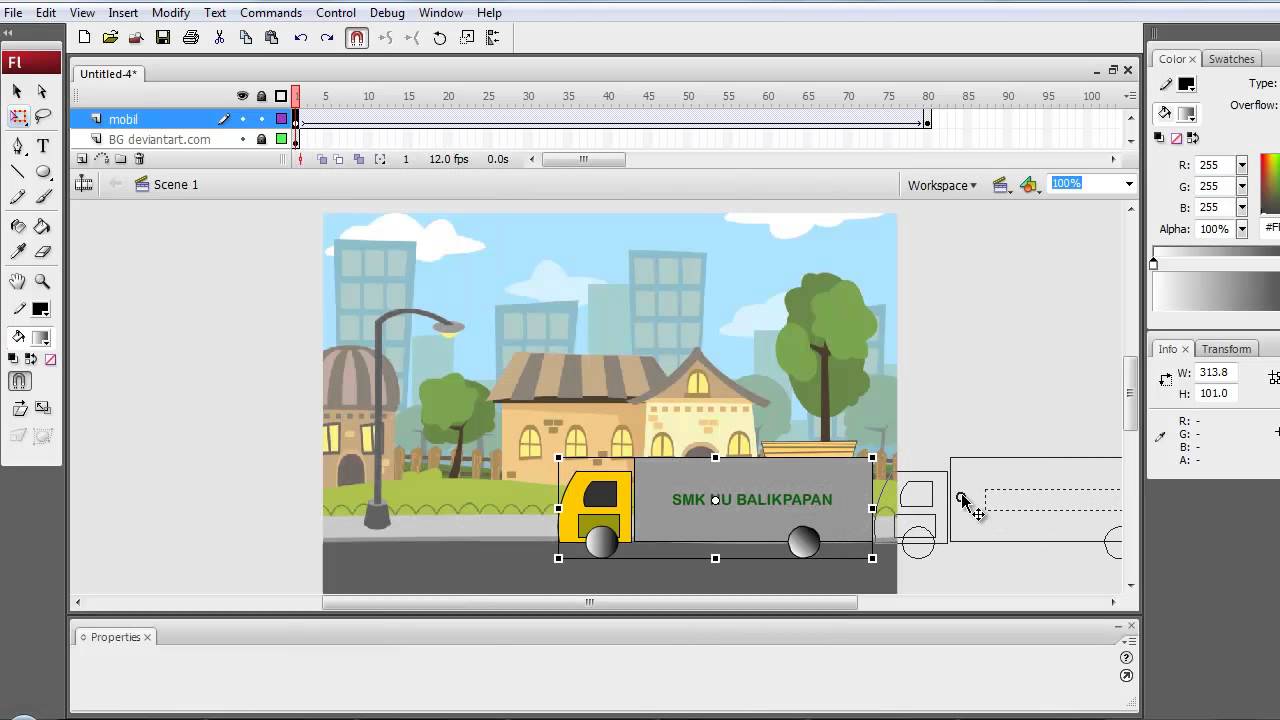
Task: Unlock the BG deviantart.com layer
Action: pyautogui.click(x=261, y=139)
